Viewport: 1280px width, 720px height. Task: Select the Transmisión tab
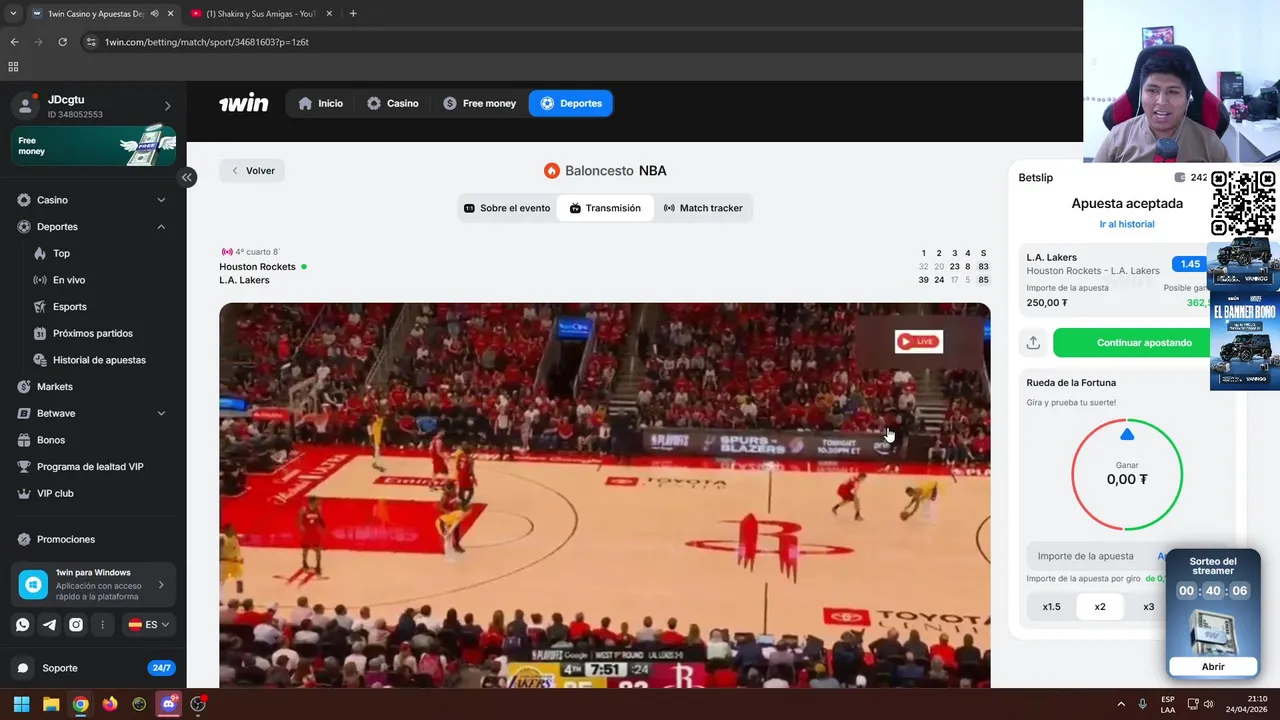(x=605, y=208)
